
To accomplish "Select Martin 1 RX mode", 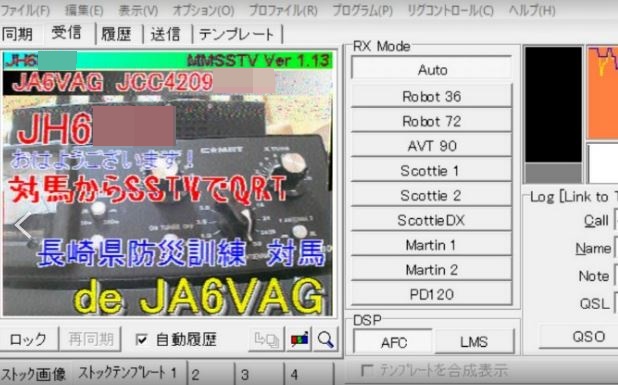I will [x=432, y=245].
